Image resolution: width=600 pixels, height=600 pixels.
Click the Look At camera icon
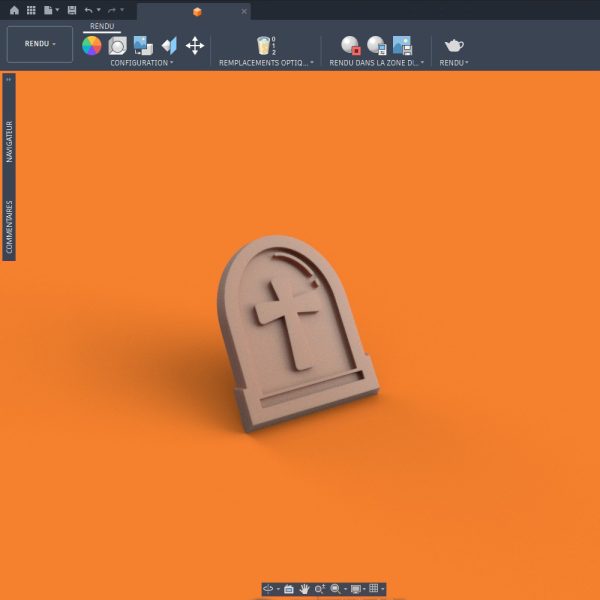pyautogui.click(x=289, y=589)
